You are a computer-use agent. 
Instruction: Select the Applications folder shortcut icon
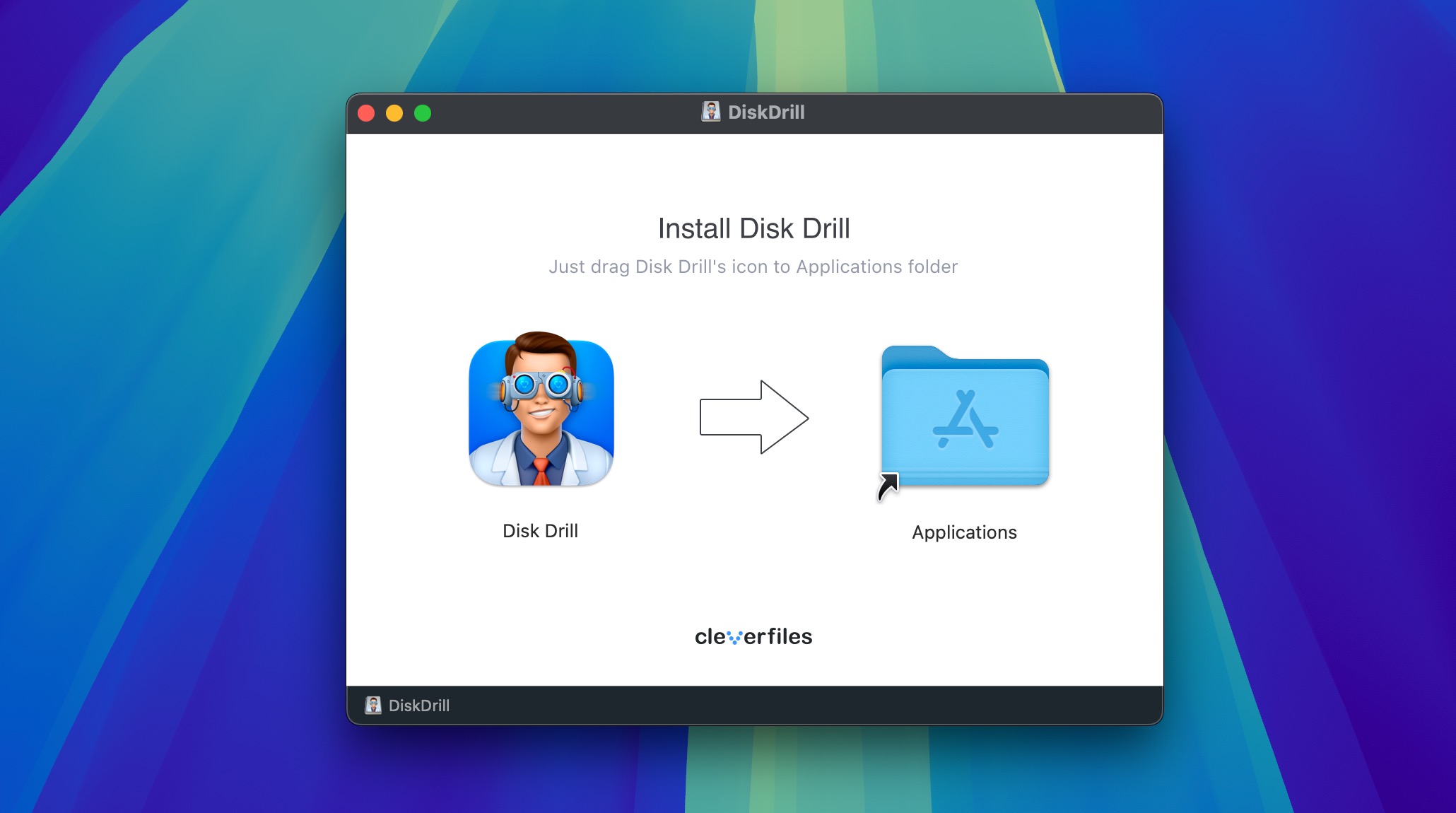point(965,417)
